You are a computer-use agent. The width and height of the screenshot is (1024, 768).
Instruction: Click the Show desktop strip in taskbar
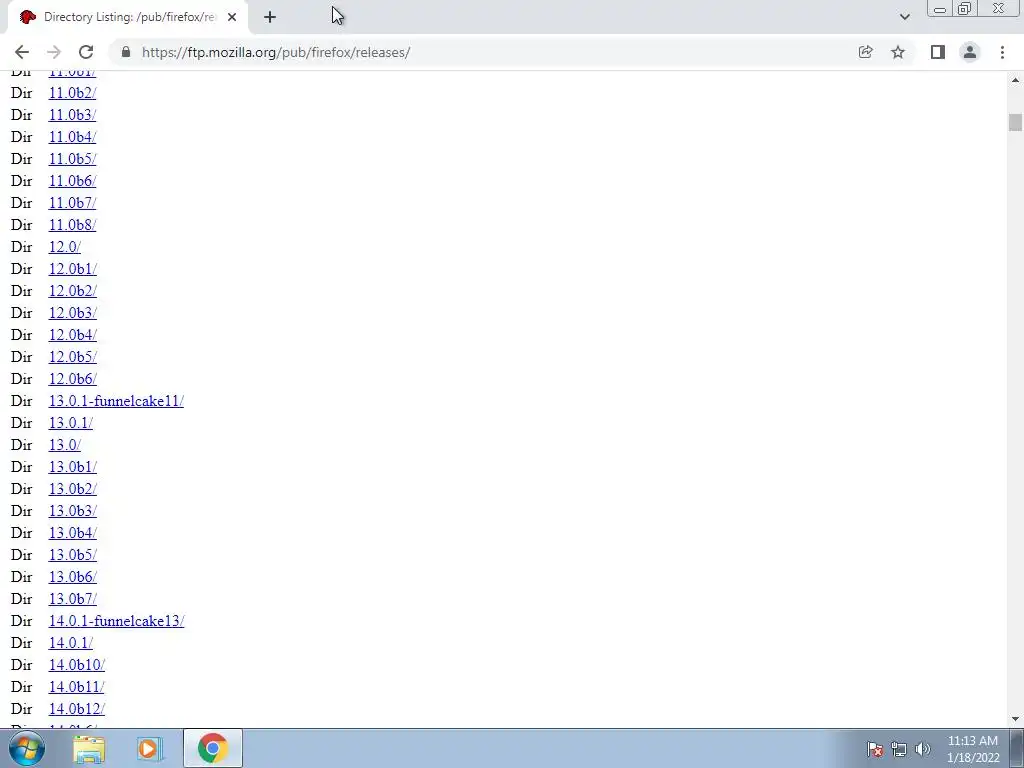[1017, 749]
